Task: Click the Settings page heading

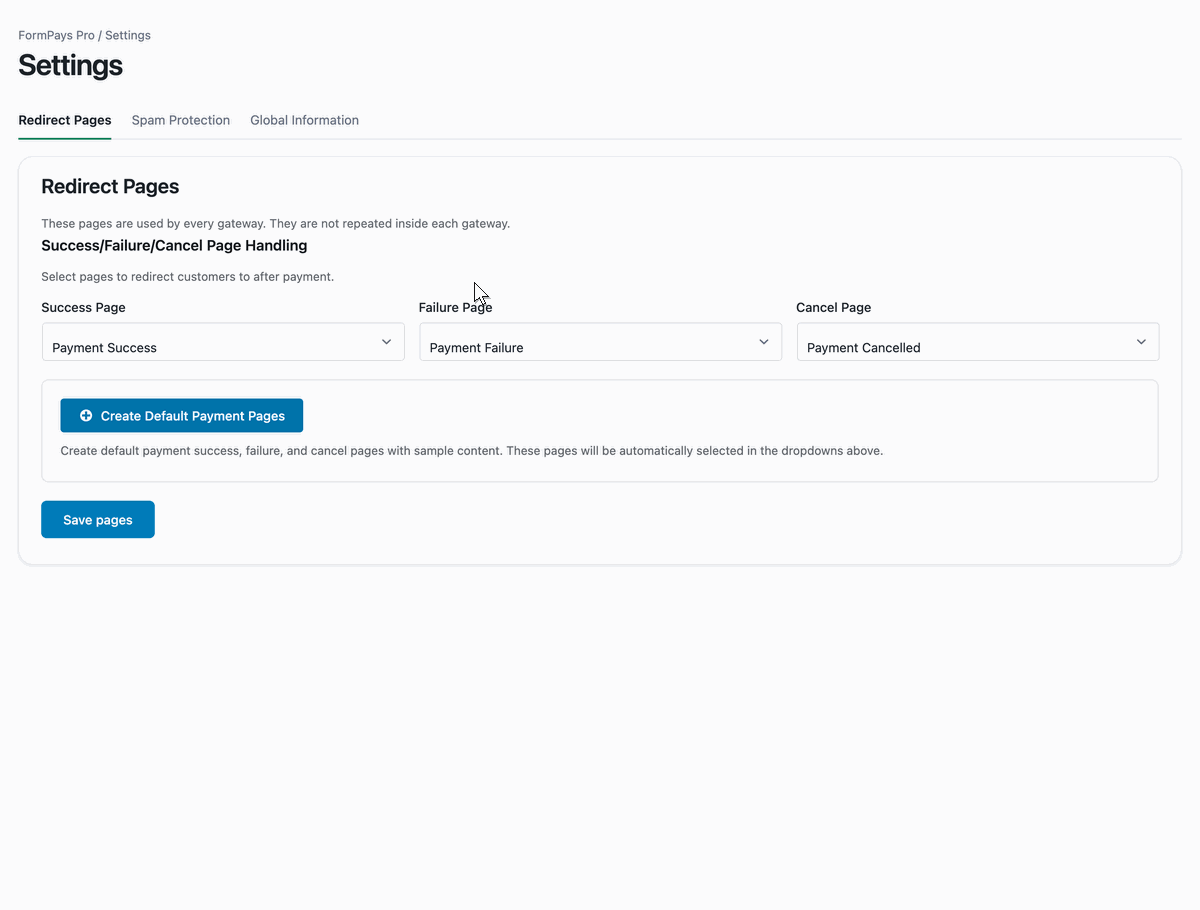Action: click(71, 65)
